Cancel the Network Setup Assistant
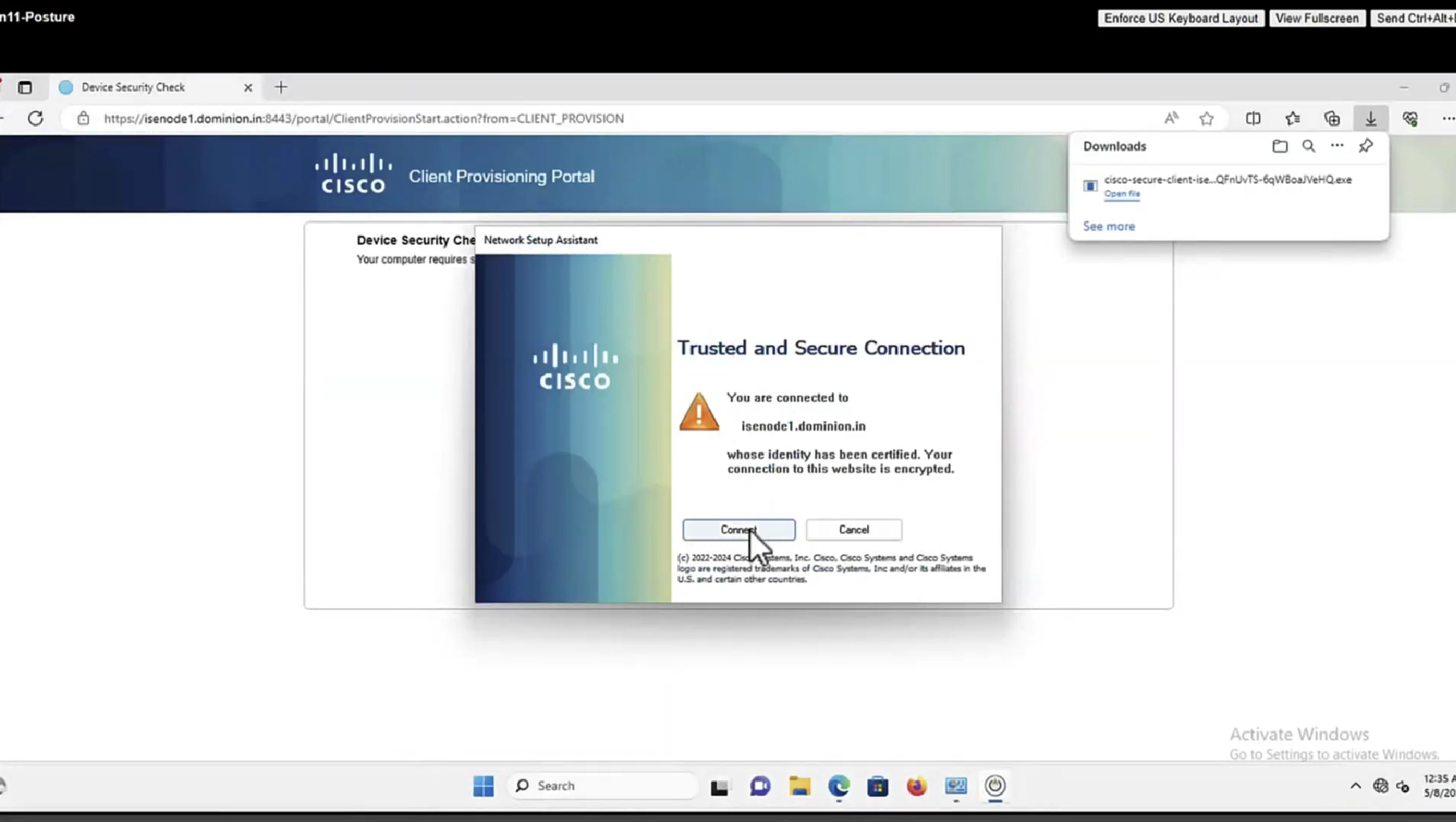The image size is (1456, 822). [x=853, y=530]
